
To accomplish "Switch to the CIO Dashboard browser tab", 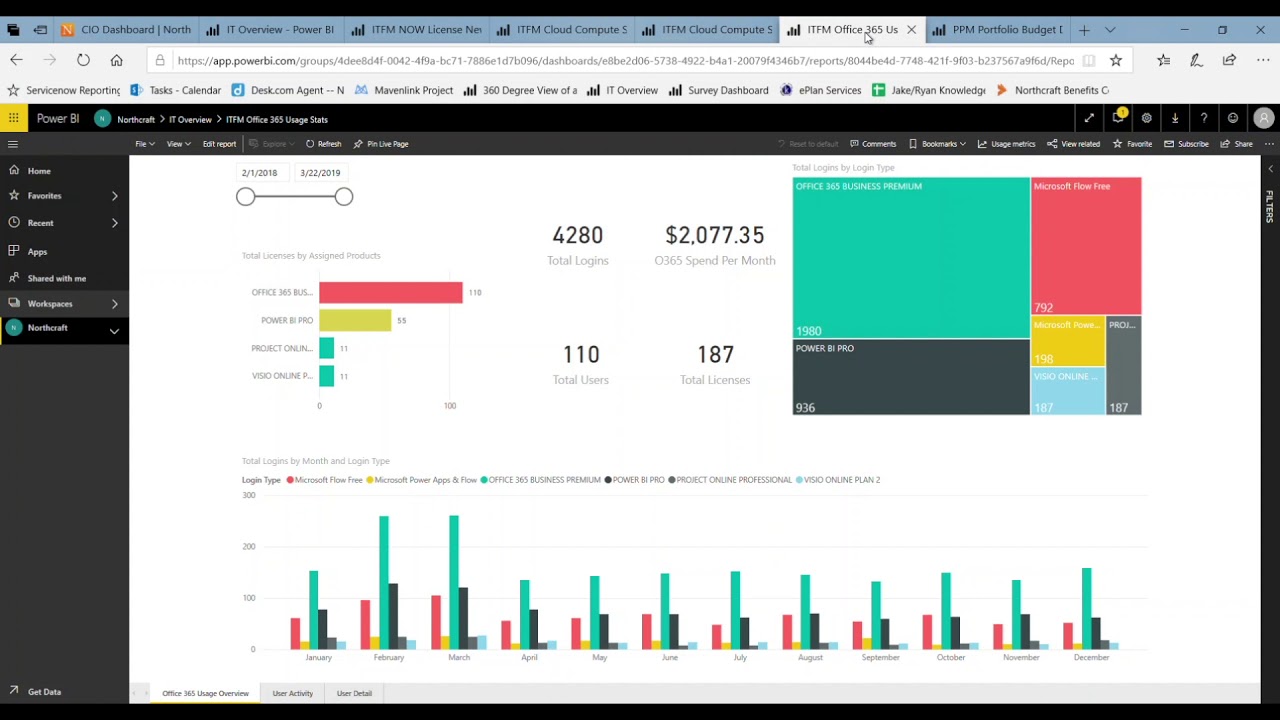I will 126,30.
